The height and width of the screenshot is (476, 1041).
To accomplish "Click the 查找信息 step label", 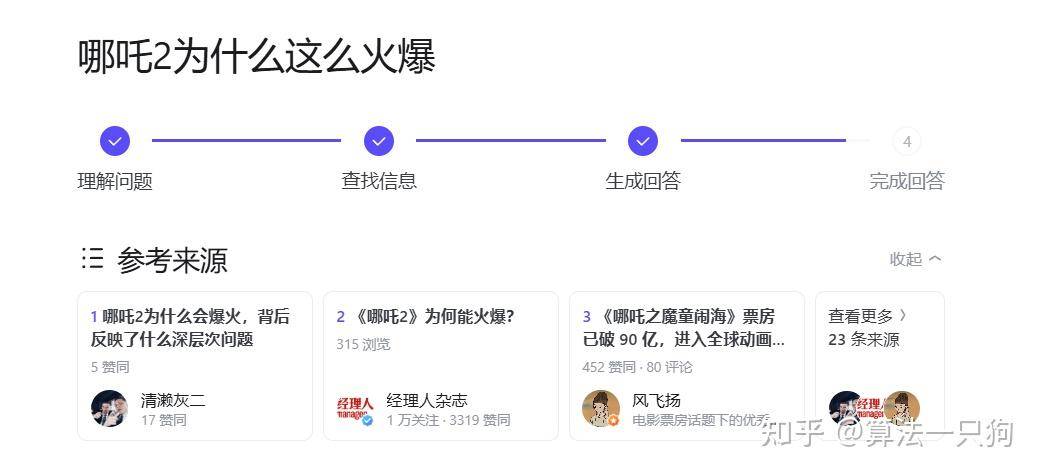I will click(x=379, y=181).
